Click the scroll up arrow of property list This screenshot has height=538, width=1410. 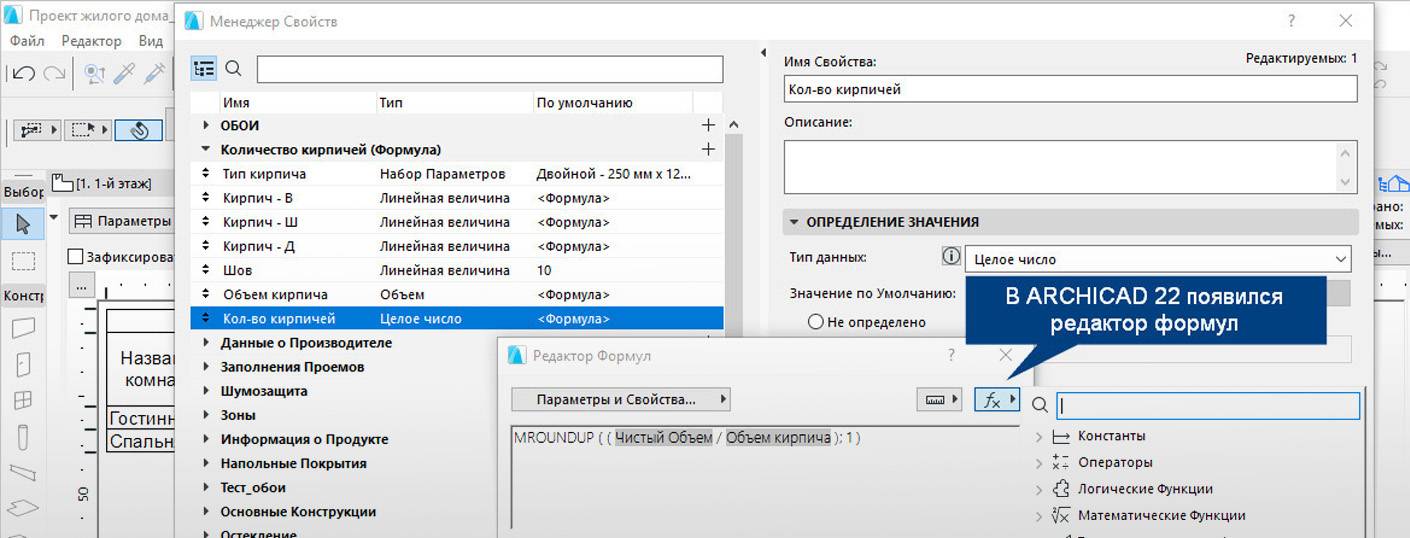(x=733, y=126)
